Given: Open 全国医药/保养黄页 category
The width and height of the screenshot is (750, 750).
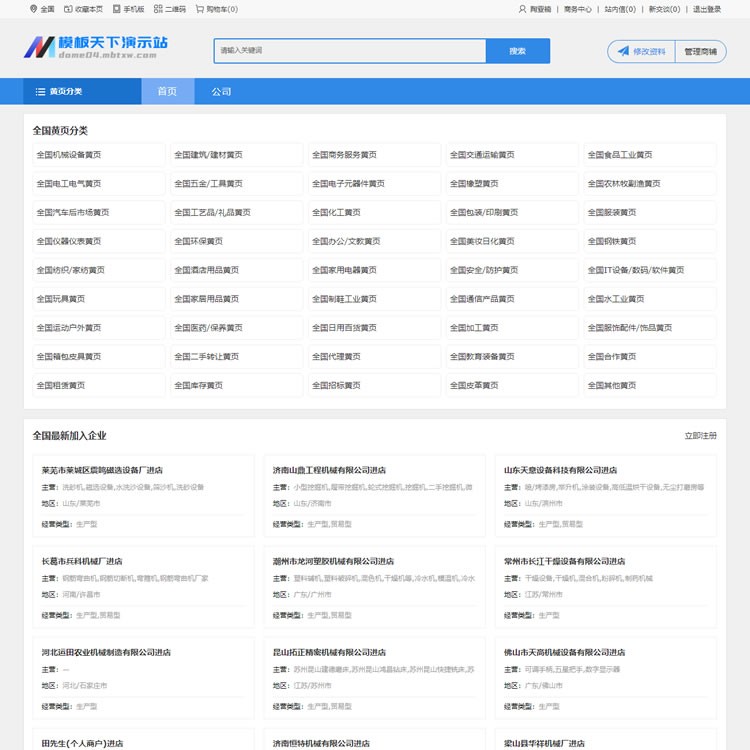Looking at the screenshot, I should [x=236, y=327].
